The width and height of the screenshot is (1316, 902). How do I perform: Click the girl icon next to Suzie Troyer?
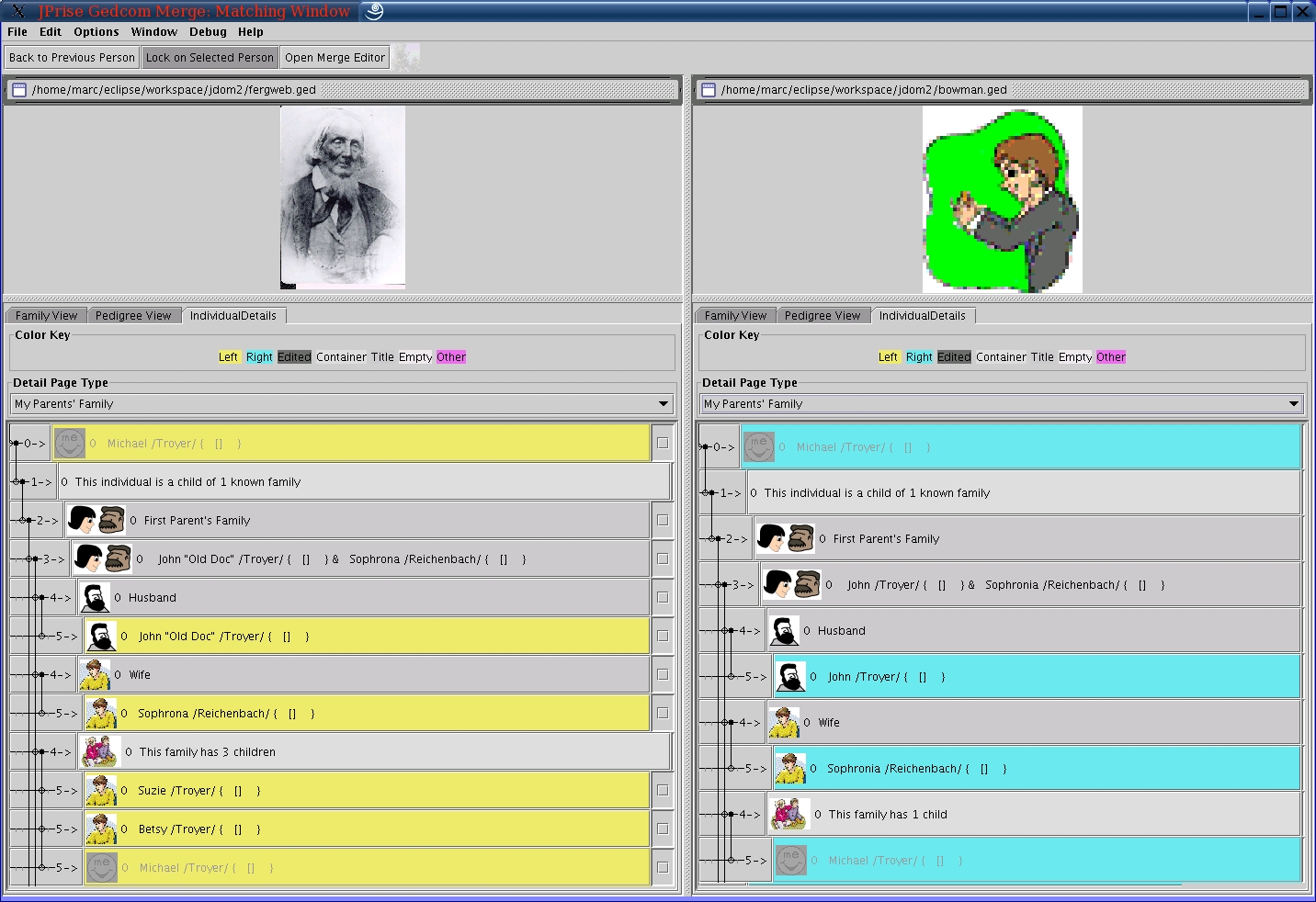[100, 790]
